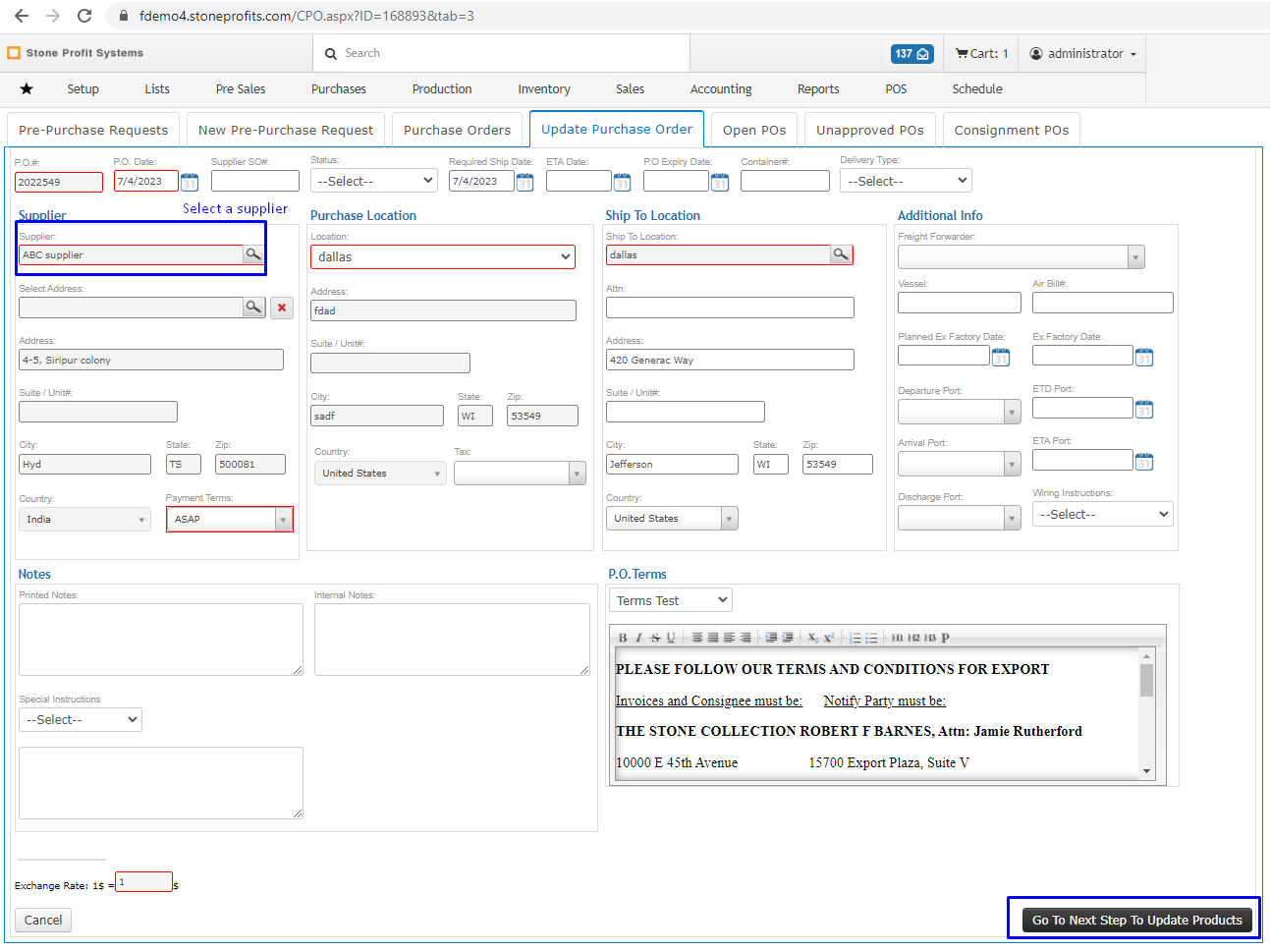Click the Bold icon in P.O. Terms editor
1270x952 pixels.
(x=623, y=638)
